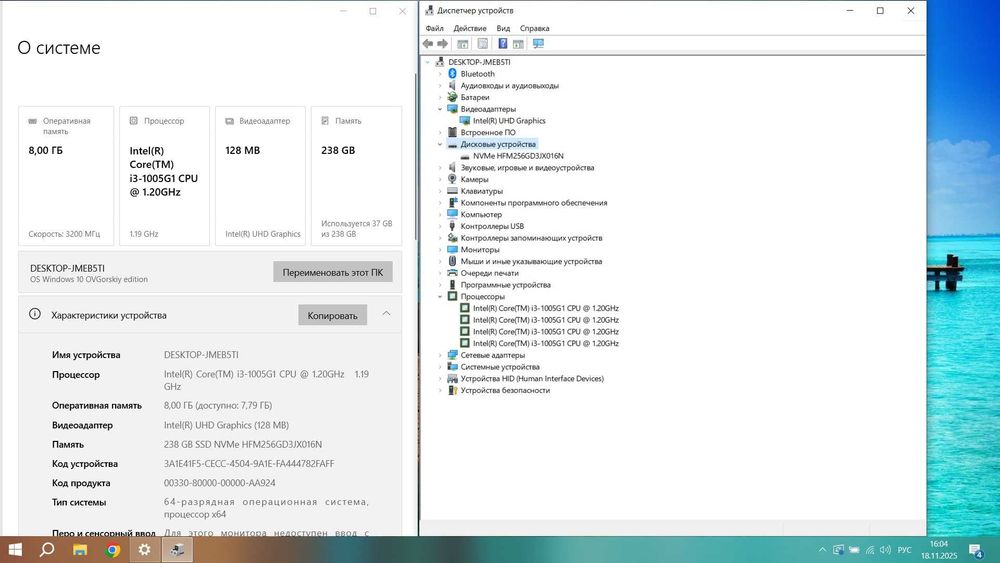
Task: Click the computer icon next to DESKTOP-JMEB5TI root
Action: coord(439,62)
